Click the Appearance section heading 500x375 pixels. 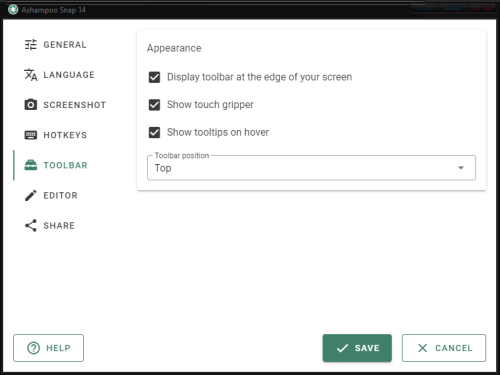[x=174, y=48]
